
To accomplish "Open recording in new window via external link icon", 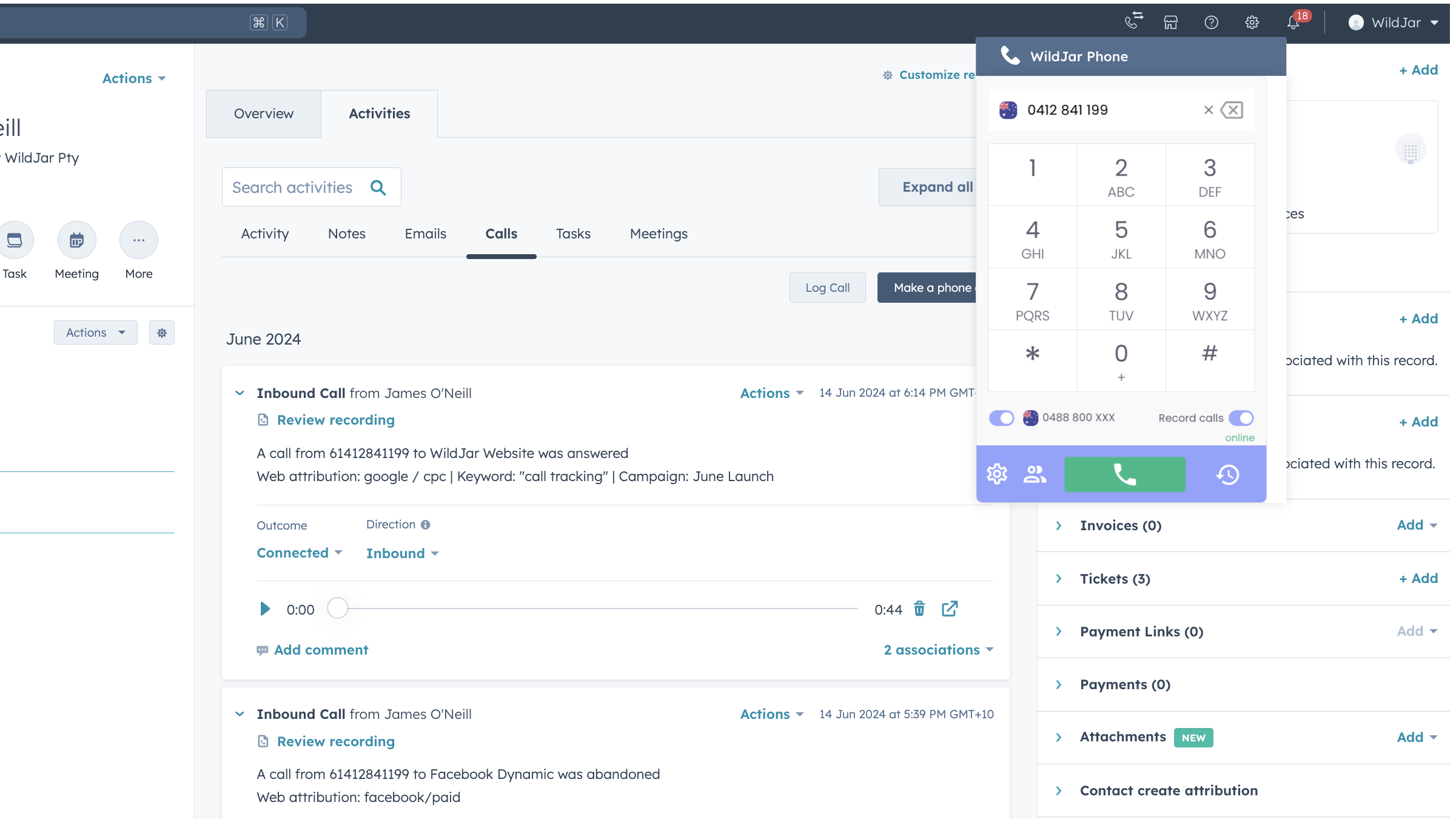I will point(950,608).
